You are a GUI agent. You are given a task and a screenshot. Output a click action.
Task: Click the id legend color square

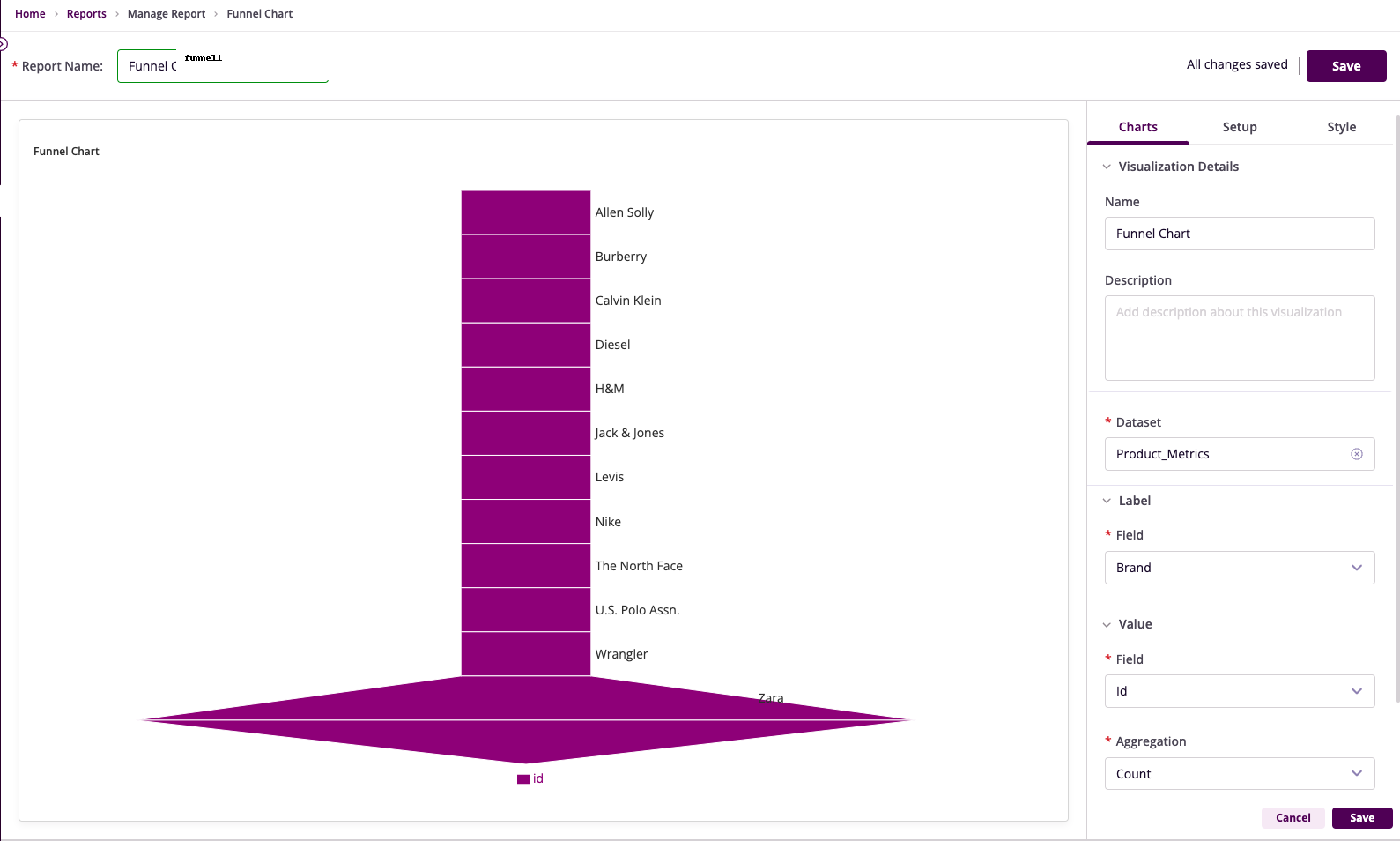(x=522, y=779)
